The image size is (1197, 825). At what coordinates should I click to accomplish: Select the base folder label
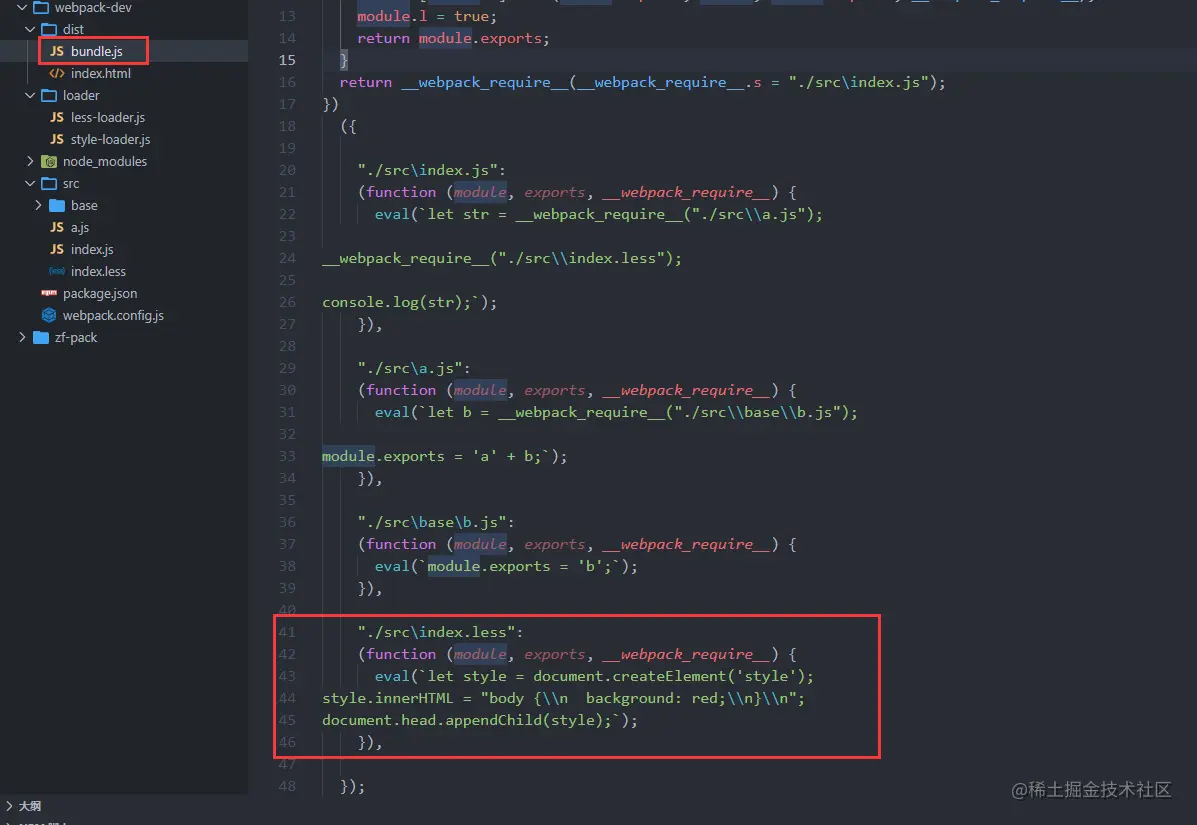tap(84, 205)
